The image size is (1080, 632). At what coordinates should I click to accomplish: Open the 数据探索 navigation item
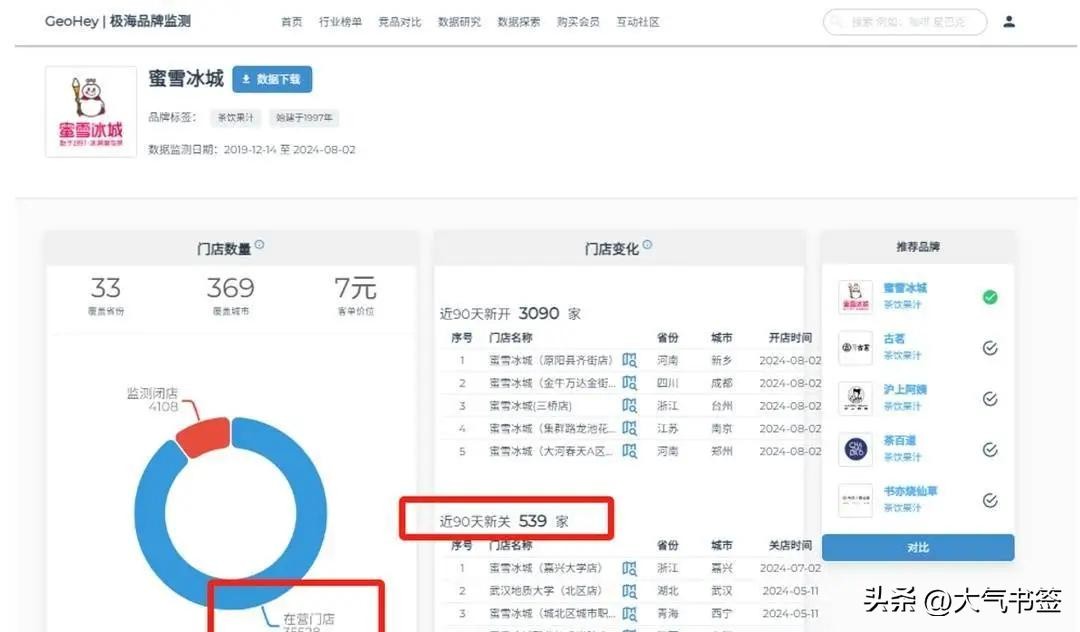(x=518, y=22)
